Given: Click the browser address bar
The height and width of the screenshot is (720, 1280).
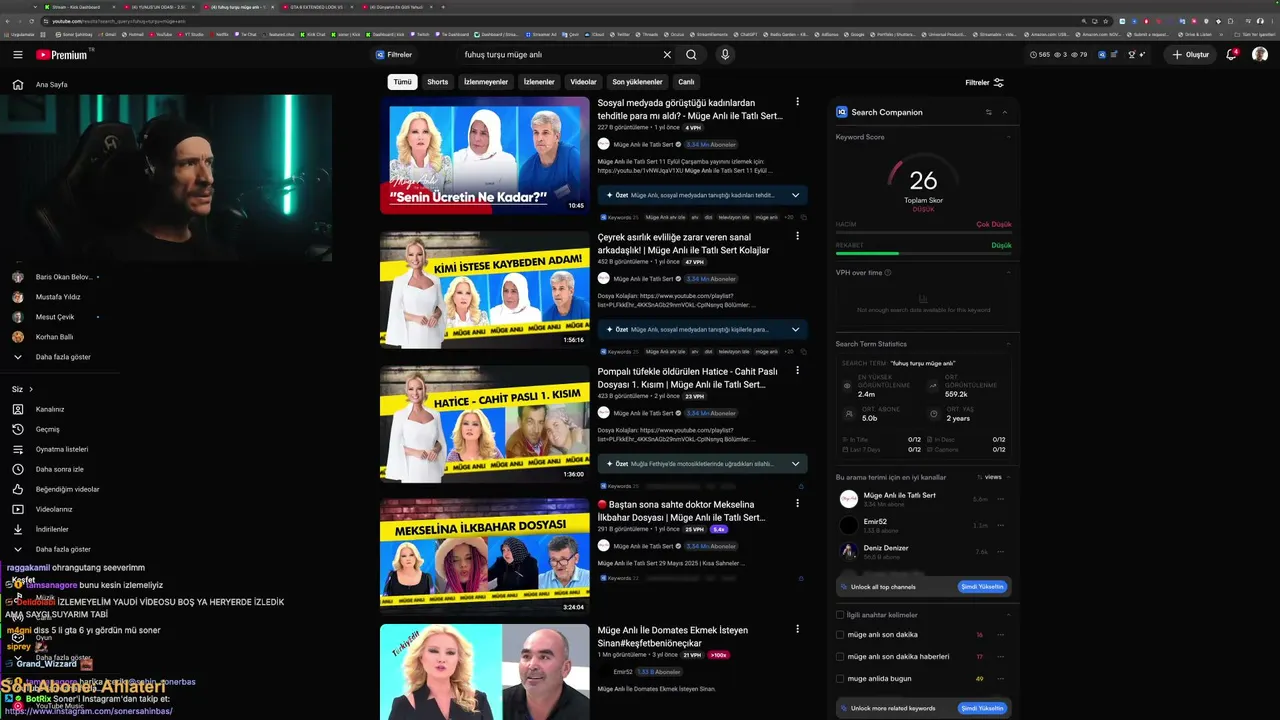Looking at the screenshot, I should [x=560, y=21].
